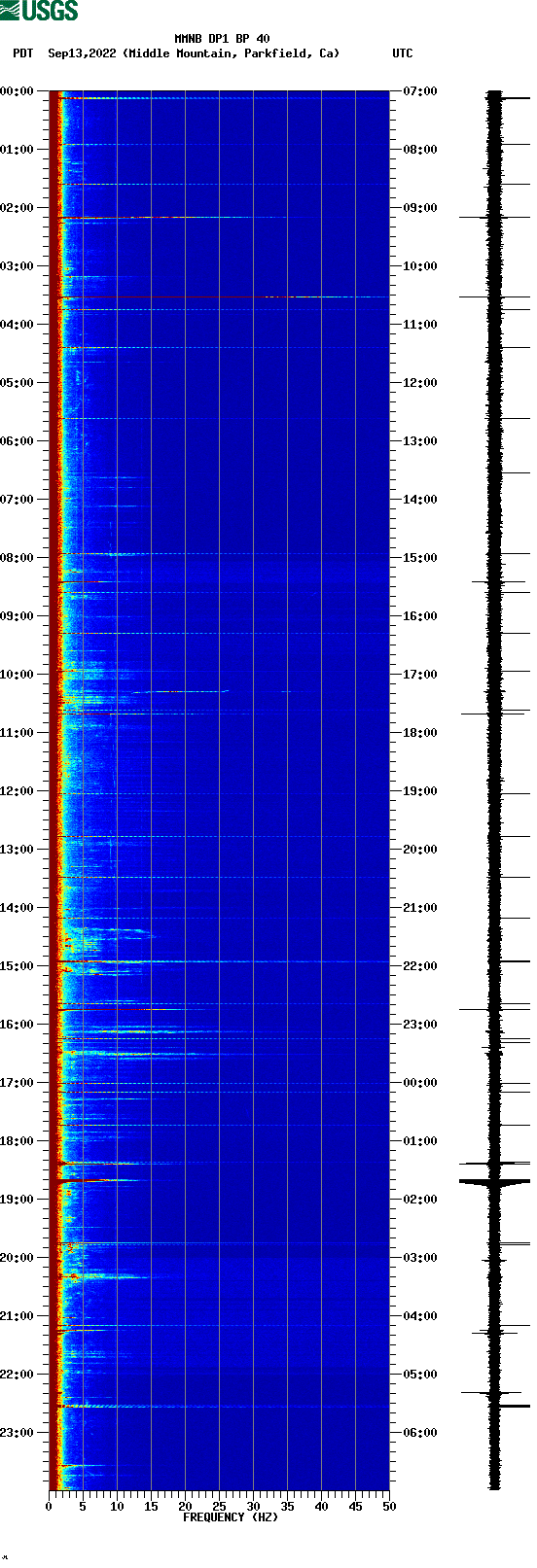
Task: Click the 23:00 PDT time label
Action: (18, 1433)
